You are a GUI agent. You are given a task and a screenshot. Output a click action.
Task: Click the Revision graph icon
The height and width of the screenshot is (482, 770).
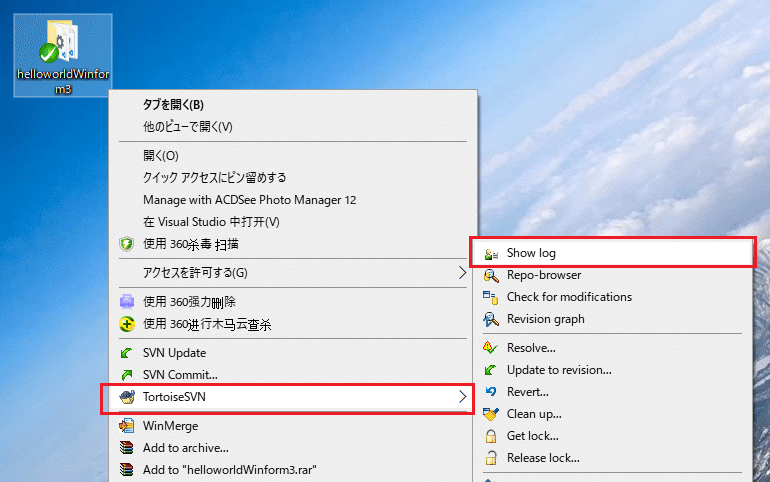pyautogui.click(x=491, y=319)
